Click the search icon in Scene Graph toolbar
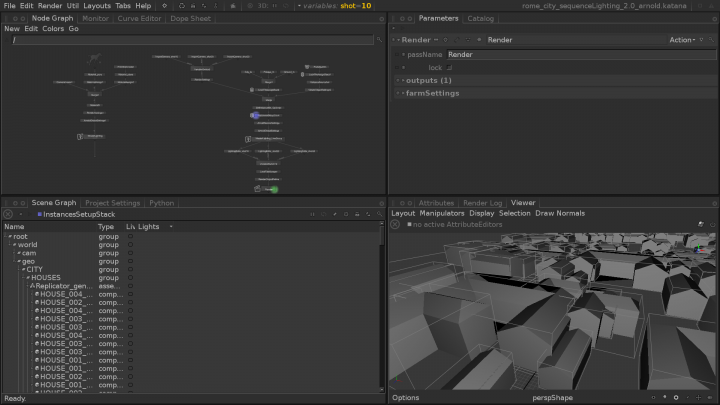The height and width of the screenshot is (405, 720). tap(379, 214)
